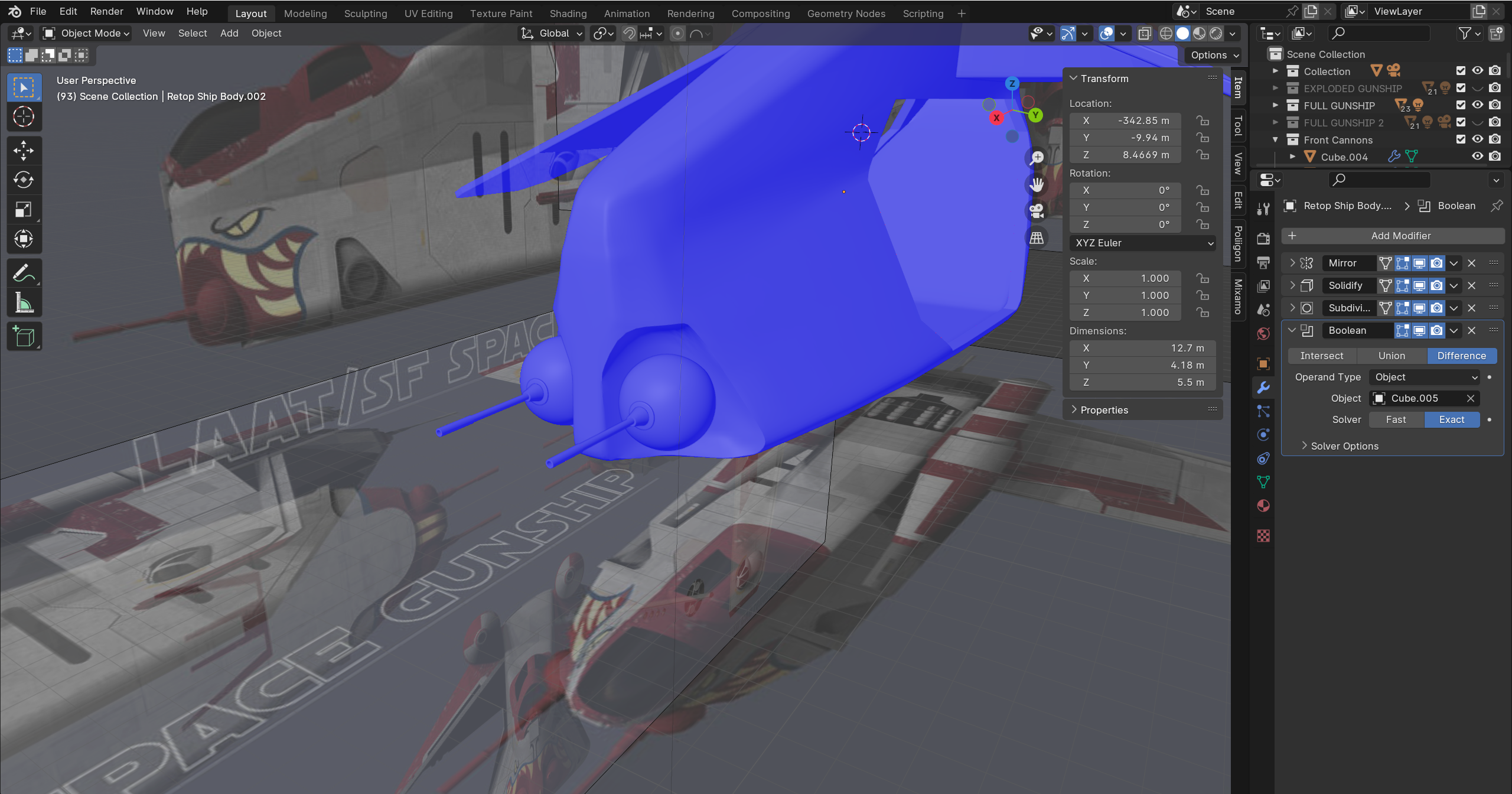1512x794 pixels.
Task: Toggle Mirror modifier realtime display
Action: (1420, 263)
